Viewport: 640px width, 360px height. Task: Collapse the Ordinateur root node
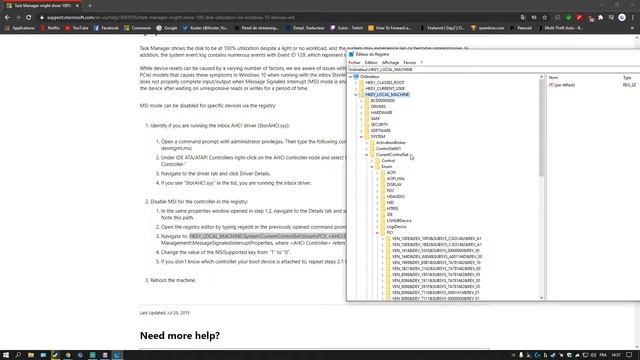coord(351,77)
